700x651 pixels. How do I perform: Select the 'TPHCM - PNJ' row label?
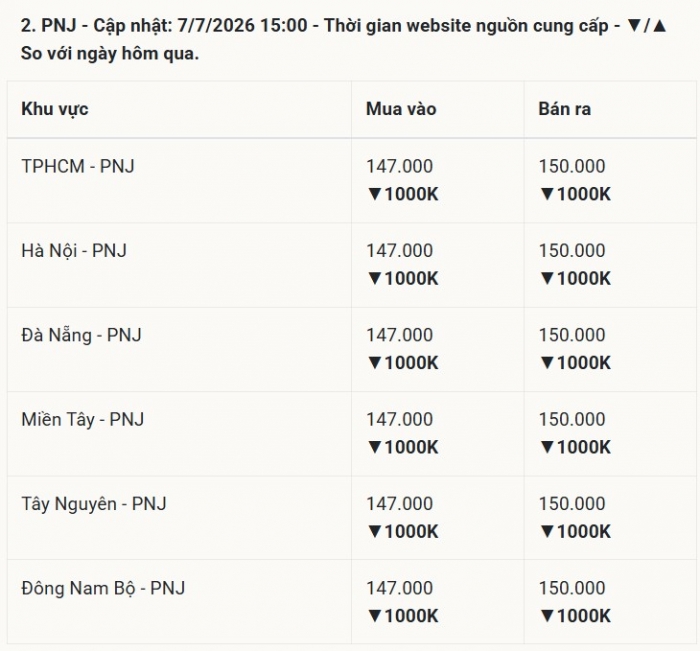click(78, 166)
